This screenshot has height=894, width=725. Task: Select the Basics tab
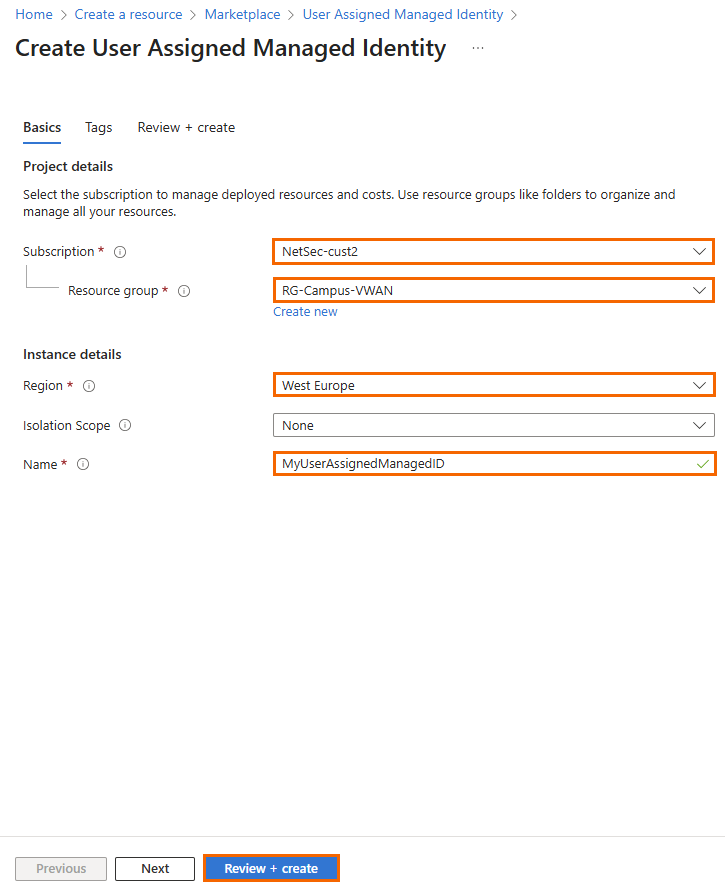(x=41, y=127)
